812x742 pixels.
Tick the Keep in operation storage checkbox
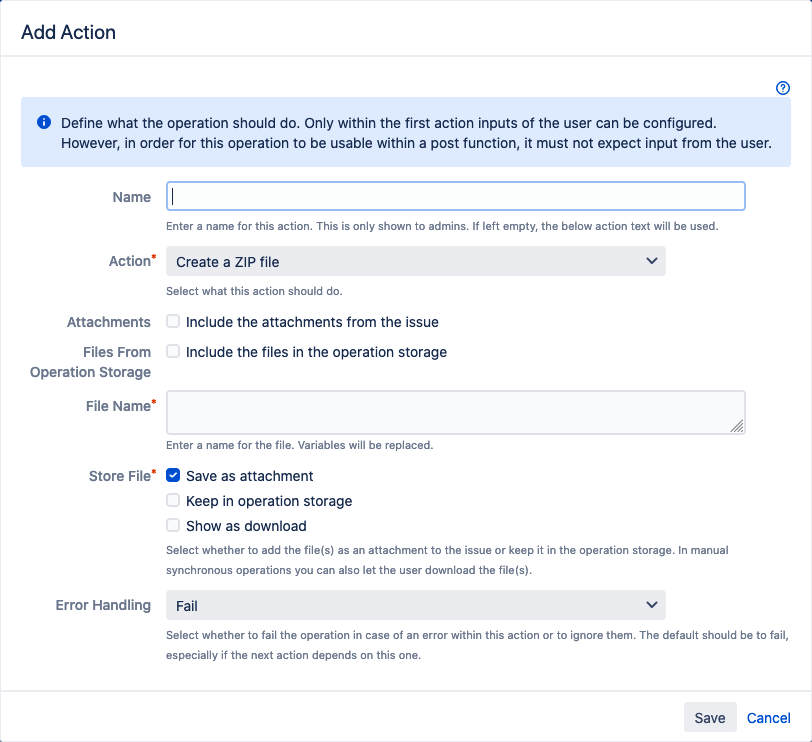coord(174,501)
